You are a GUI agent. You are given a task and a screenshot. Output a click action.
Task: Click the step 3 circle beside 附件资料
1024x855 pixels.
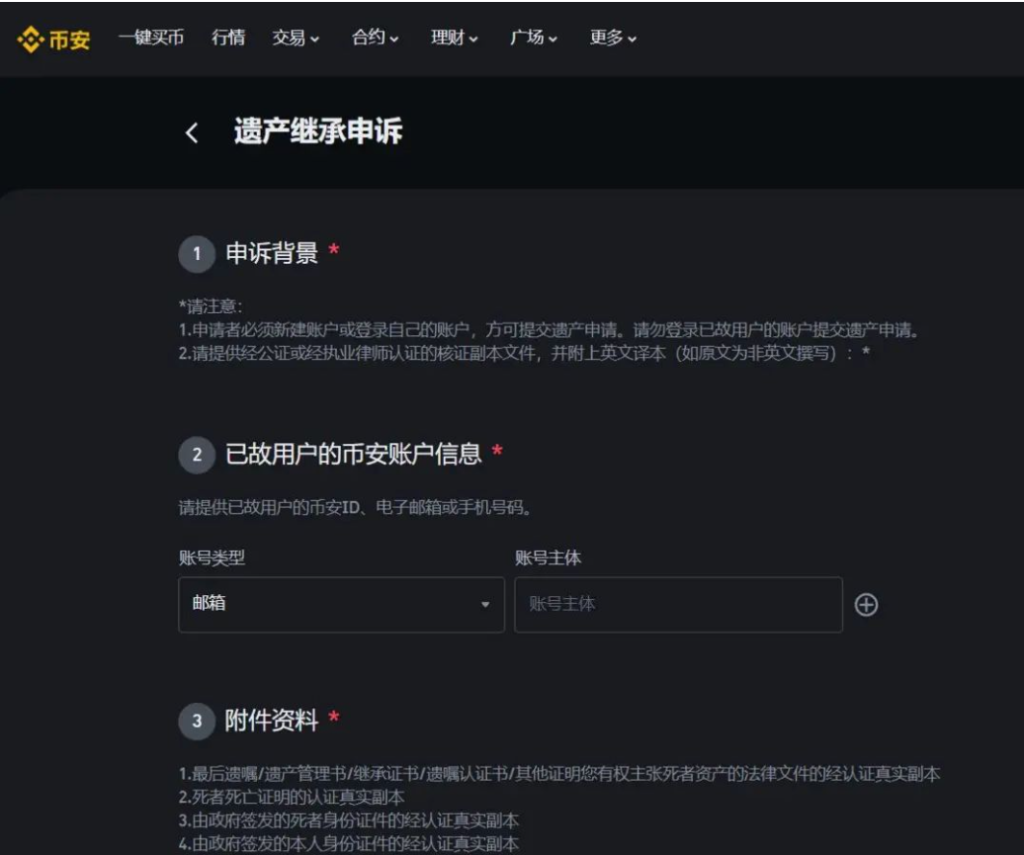(197, 721)
